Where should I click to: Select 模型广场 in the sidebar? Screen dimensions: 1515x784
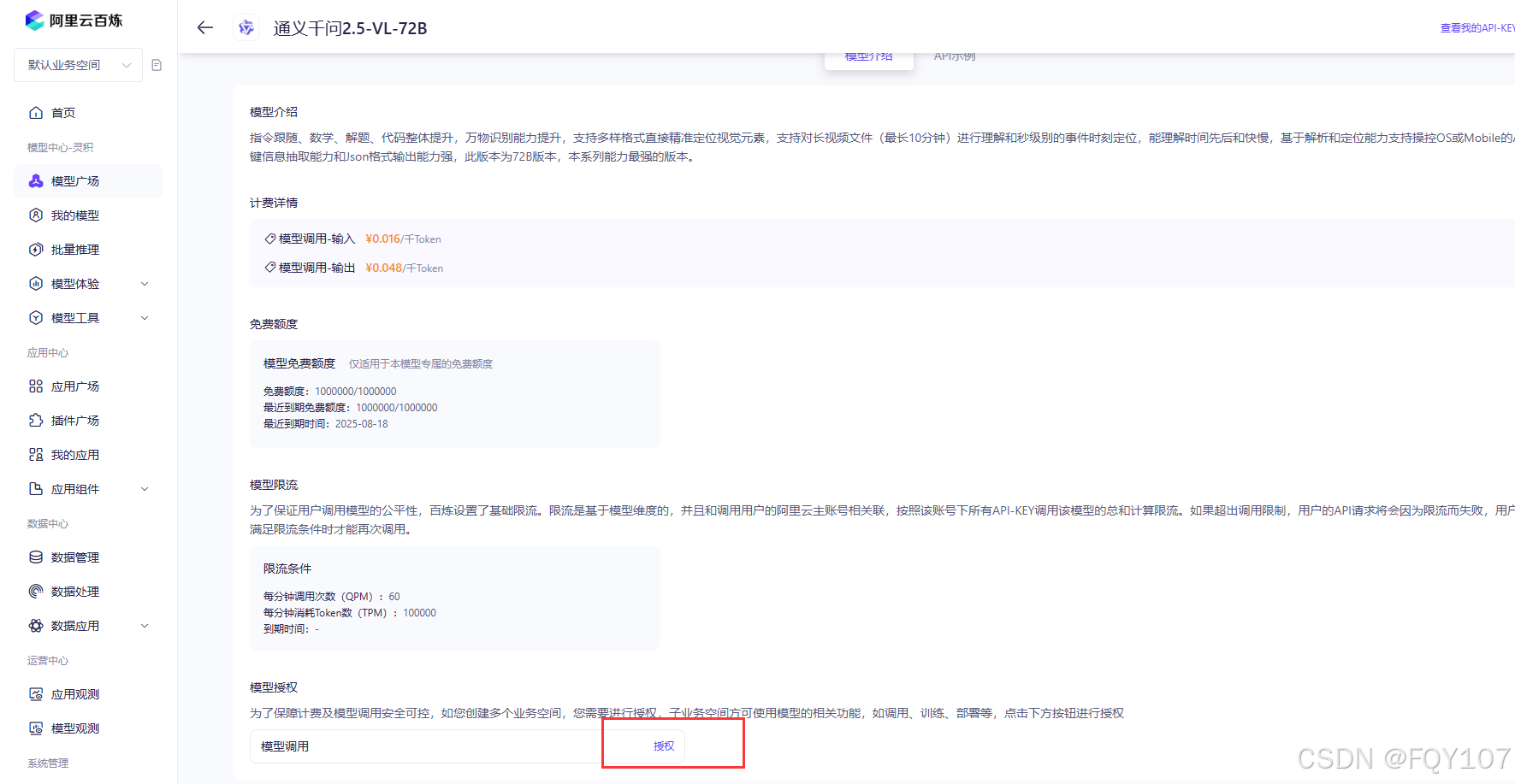click(88, 181)
